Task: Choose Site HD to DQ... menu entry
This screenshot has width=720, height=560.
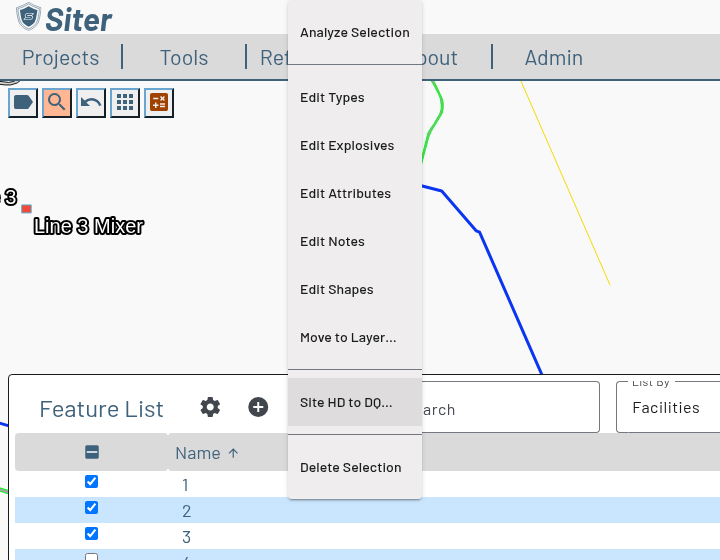Action: [x=354, y=403]
